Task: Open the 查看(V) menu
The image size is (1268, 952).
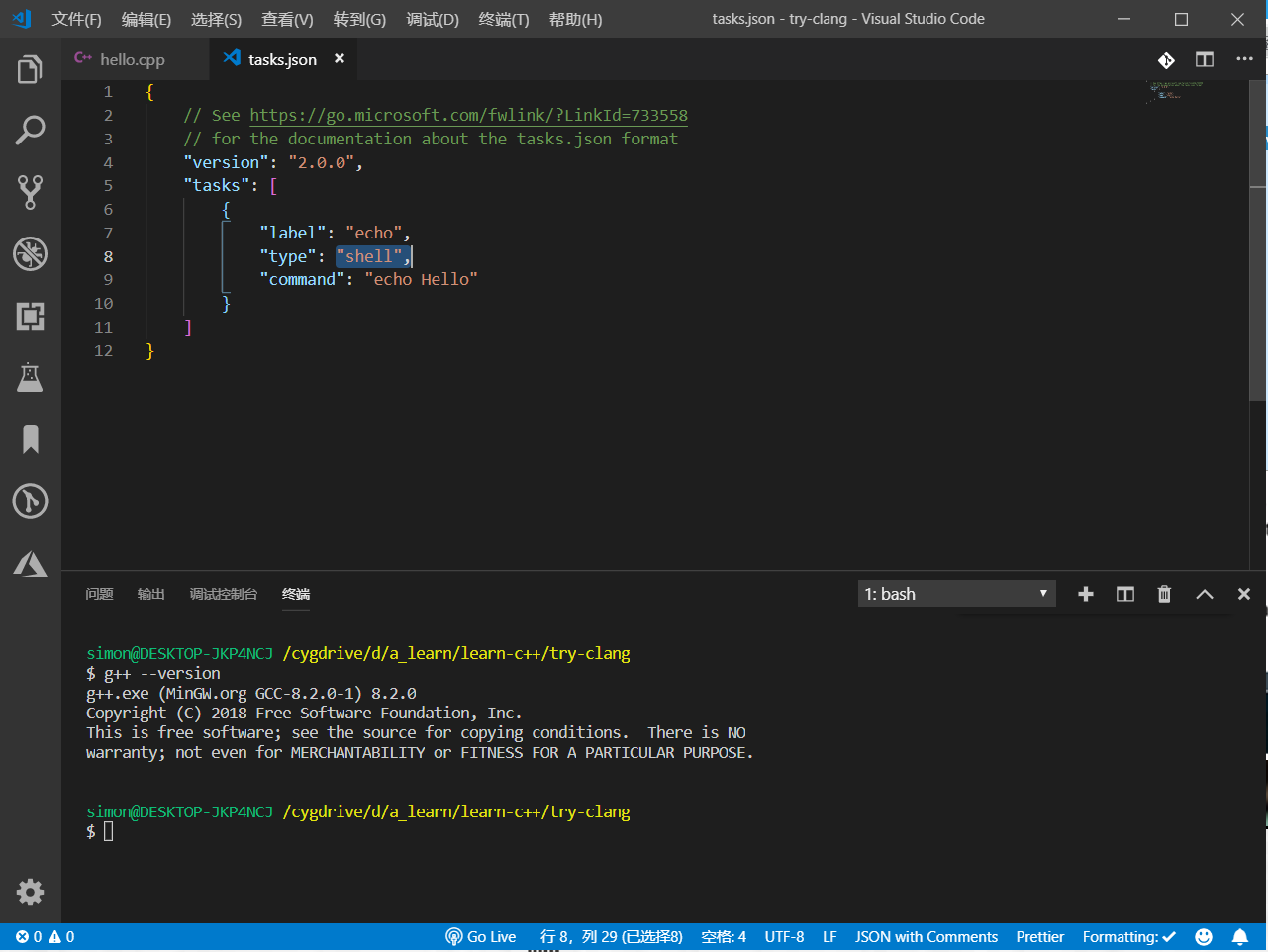Action: (x=287, y=19)
